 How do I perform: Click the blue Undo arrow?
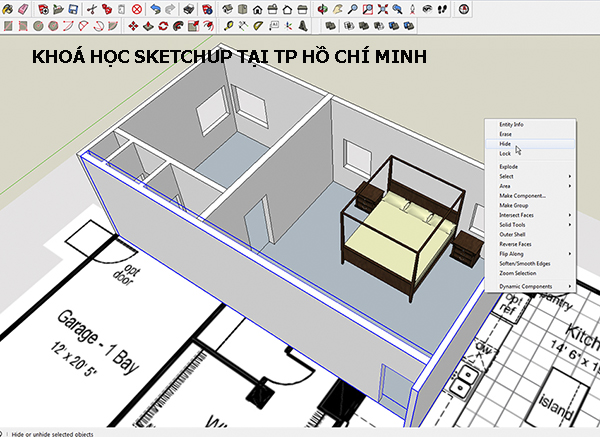(x=155, y=9)
